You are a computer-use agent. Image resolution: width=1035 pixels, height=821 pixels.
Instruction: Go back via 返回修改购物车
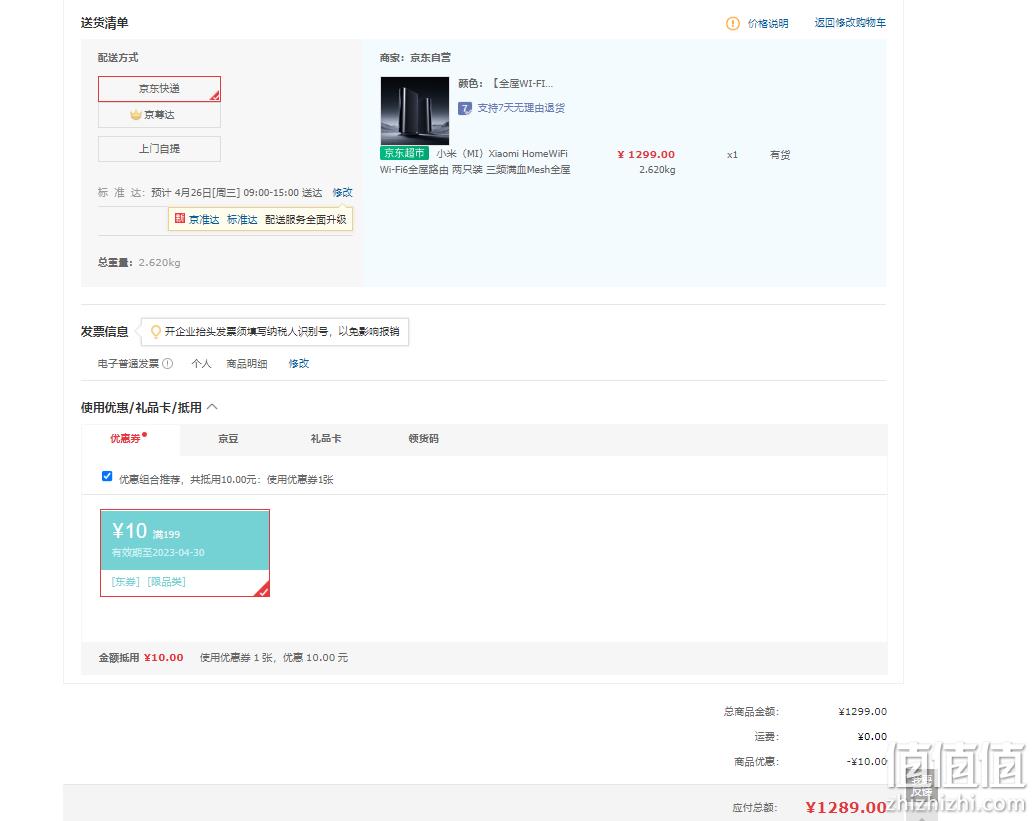[x=850, y=22]
